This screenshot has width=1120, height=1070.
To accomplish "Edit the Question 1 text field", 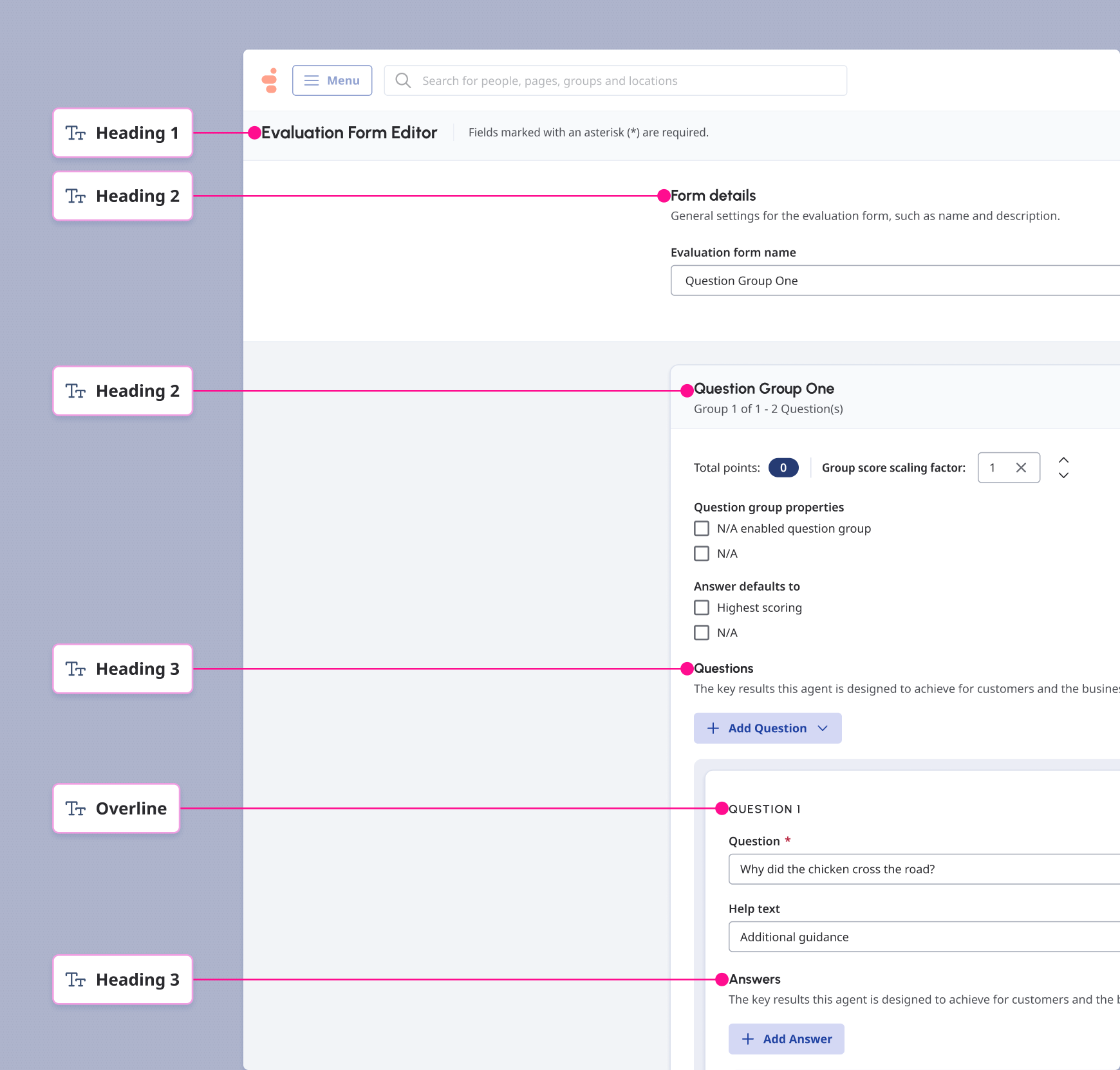I will (924, 869).
